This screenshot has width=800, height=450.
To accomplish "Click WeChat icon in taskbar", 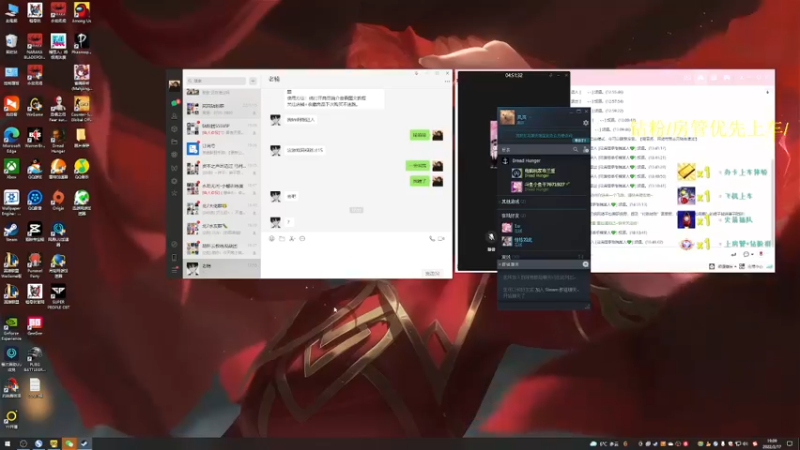I will [69, 443].
